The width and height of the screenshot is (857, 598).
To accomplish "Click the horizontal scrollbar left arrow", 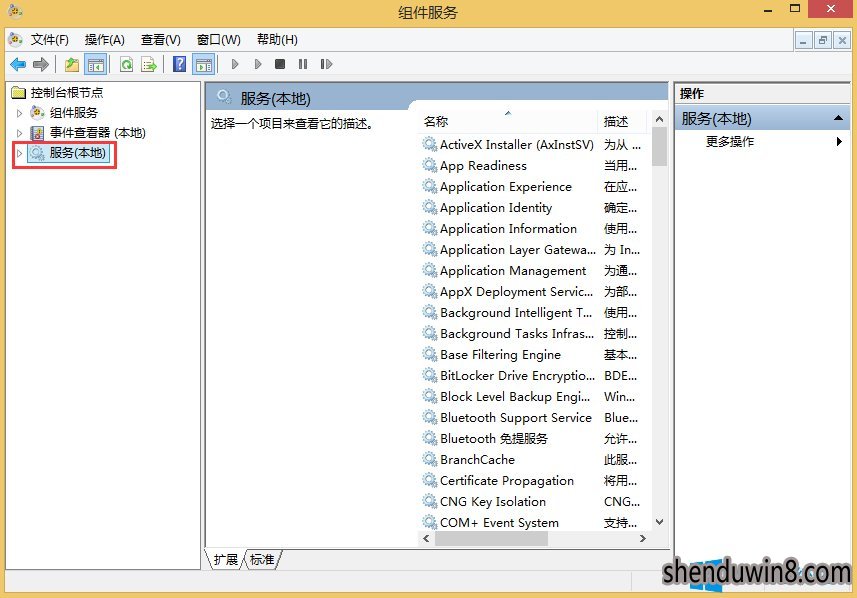I will (x=426, y=538).
